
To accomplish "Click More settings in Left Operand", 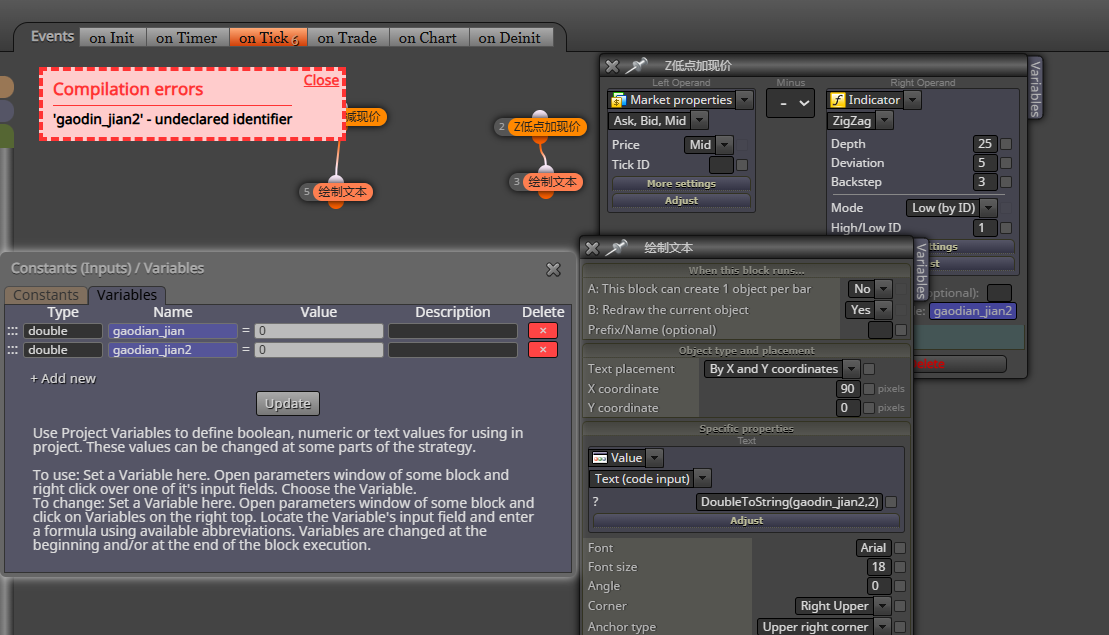I will (681, 183).
